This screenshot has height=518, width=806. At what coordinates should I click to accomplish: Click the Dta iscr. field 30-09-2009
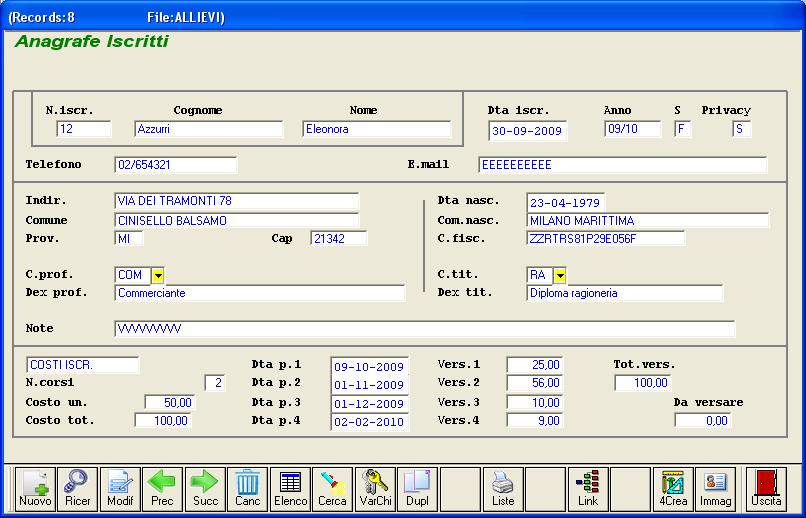(x=527, y=131)
